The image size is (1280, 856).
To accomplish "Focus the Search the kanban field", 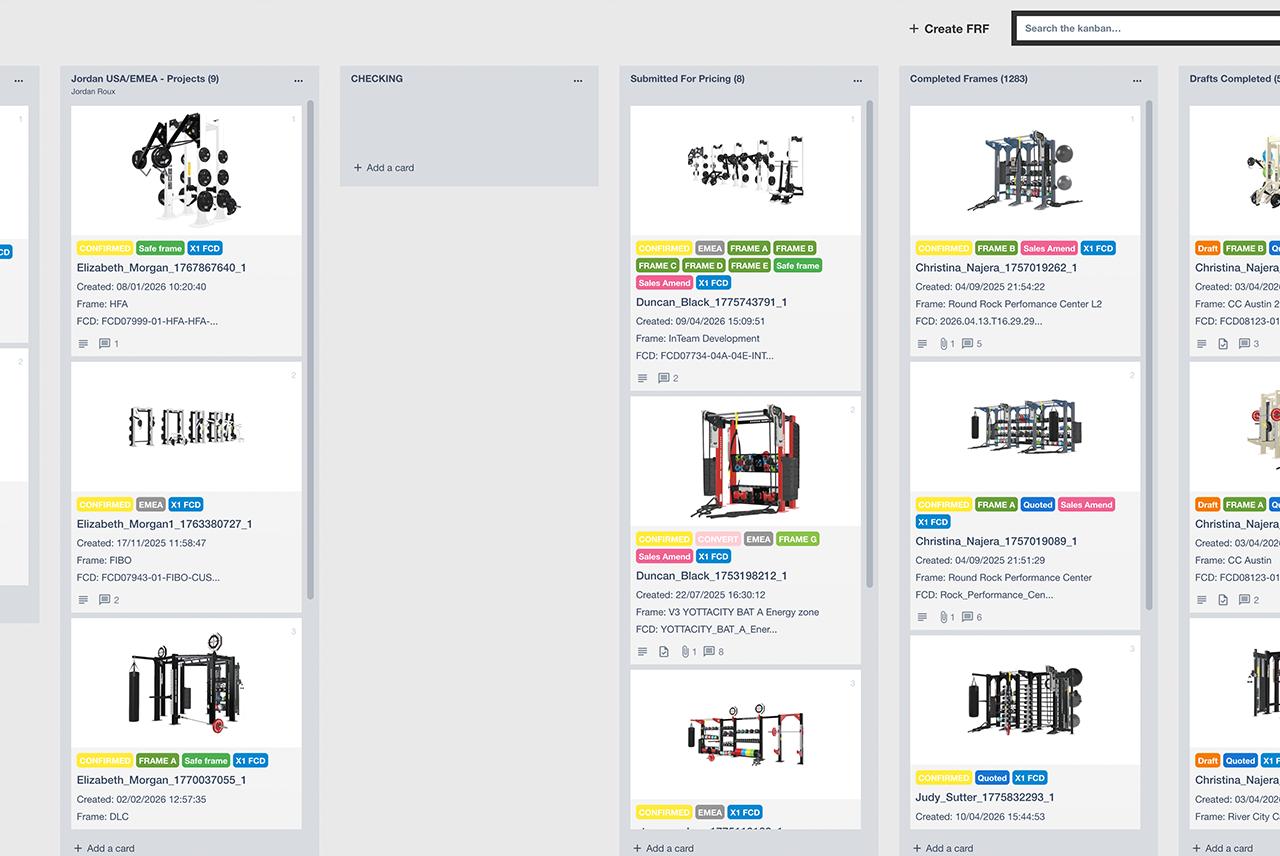I will click(1148, 28).
